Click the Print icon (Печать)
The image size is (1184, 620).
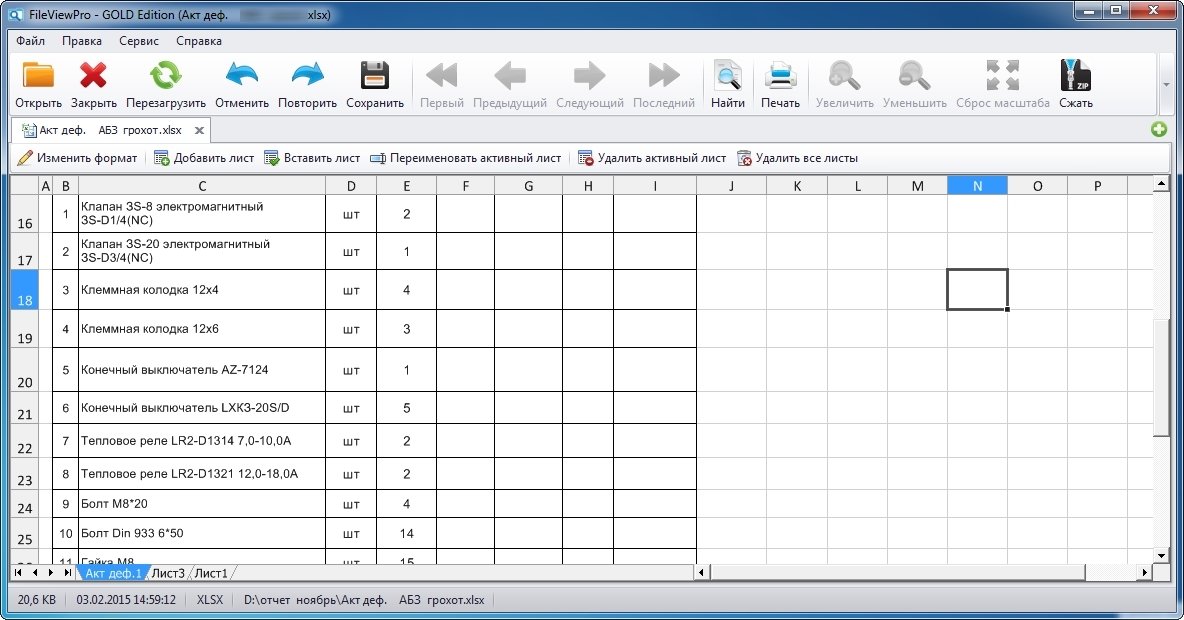[x=780, y=77]
